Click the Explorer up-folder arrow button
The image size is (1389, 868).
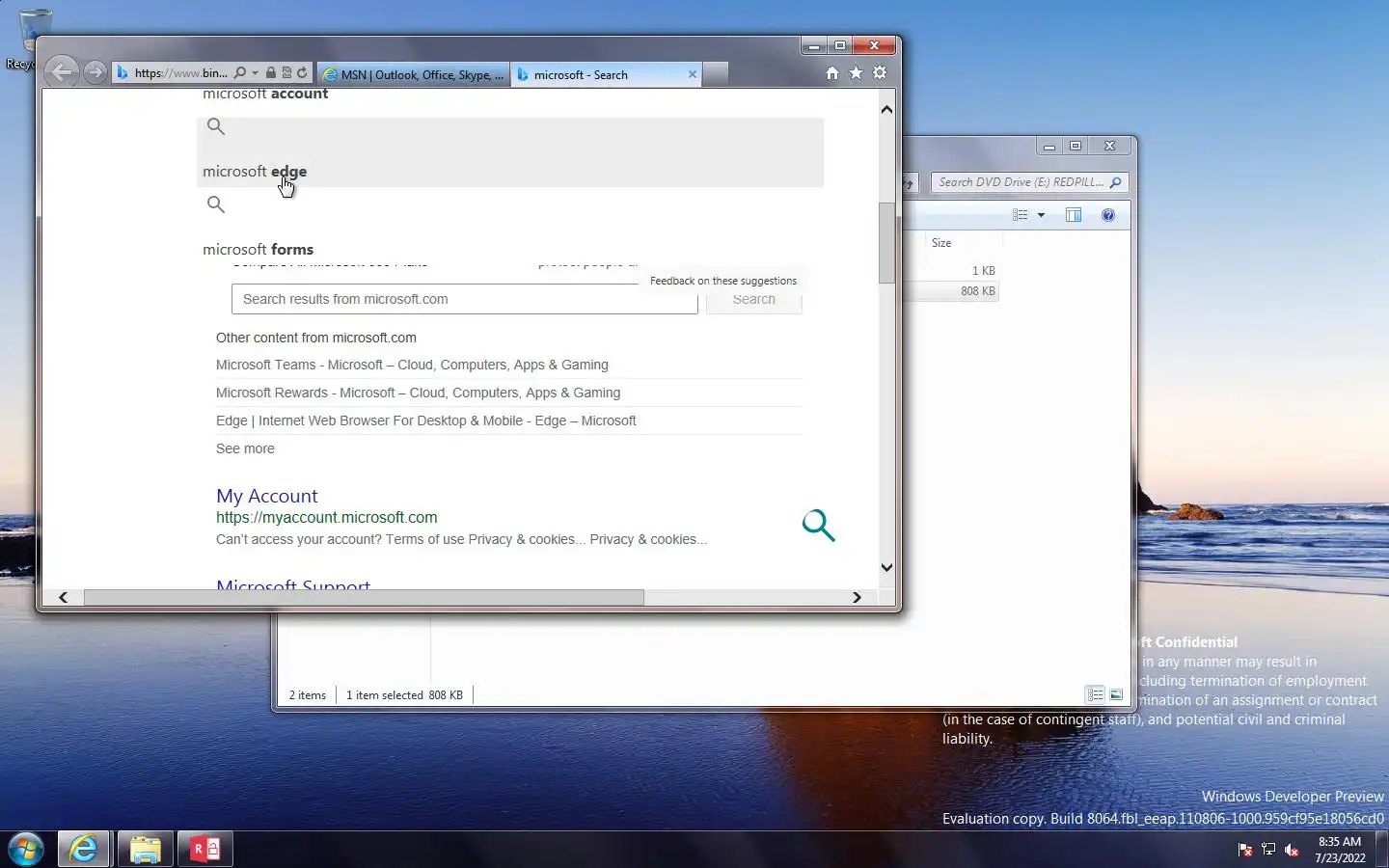pyautogui.click(x=910, y=182)
